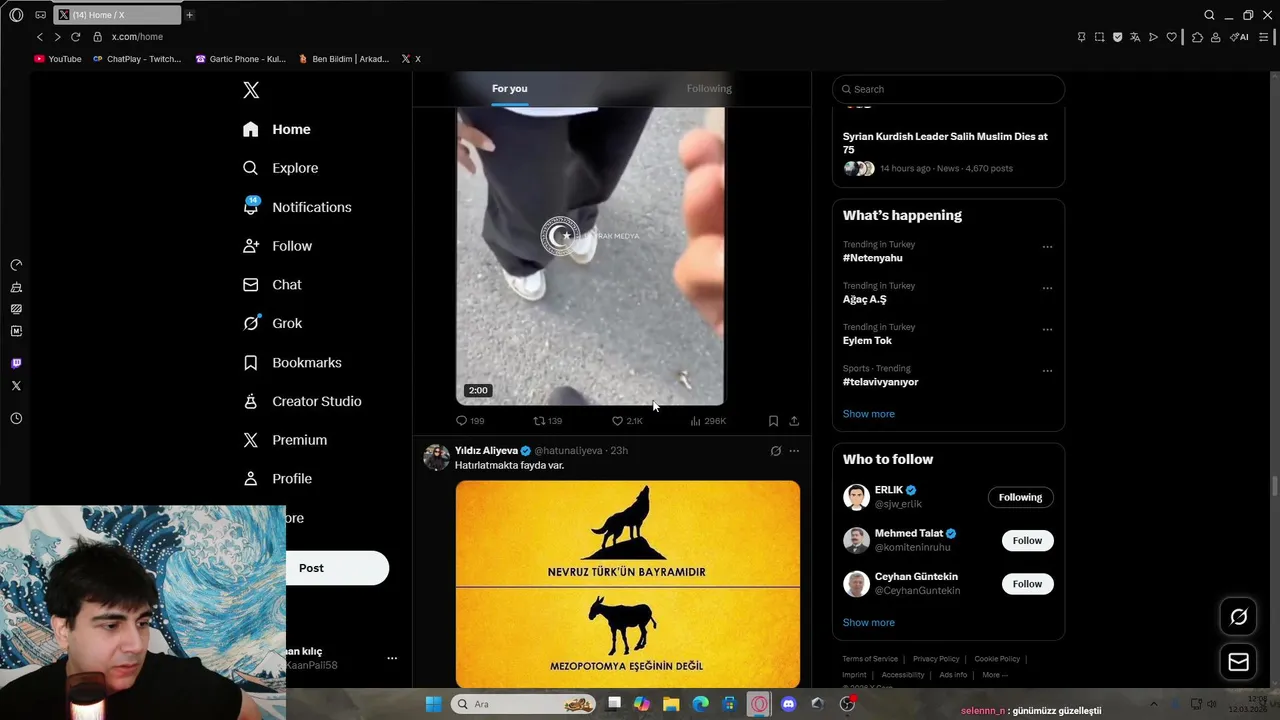Open more options on Yıldız Aliyeva's post
The image size is (1280, 720).
point(794,451)
